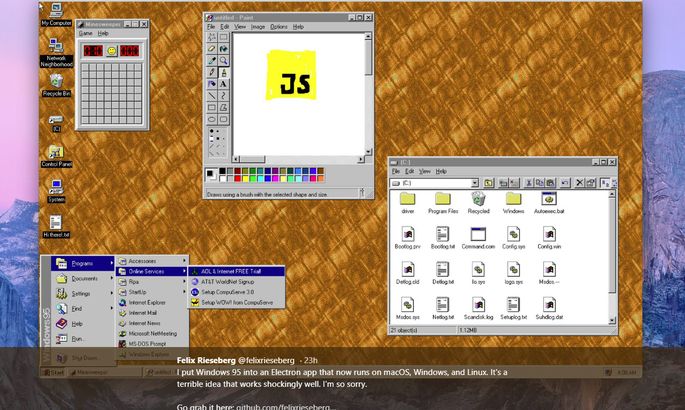Image resolution: width=685 pixels, height=410 pixels.
Task: Click the Delete X icon in C: window toolbar
Action: [x=579, y=183]
